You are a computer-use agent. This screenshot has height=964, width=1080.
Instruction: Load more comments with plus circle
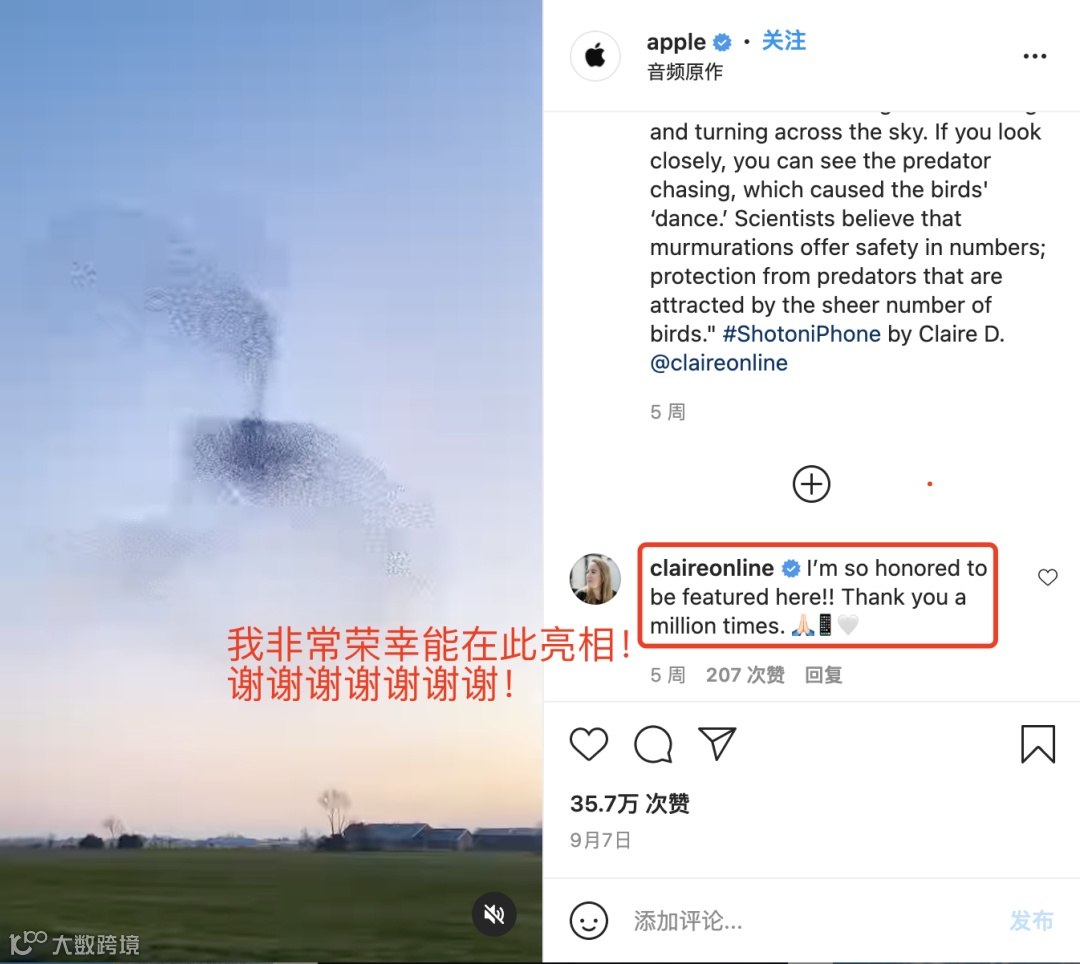(811, 484)
